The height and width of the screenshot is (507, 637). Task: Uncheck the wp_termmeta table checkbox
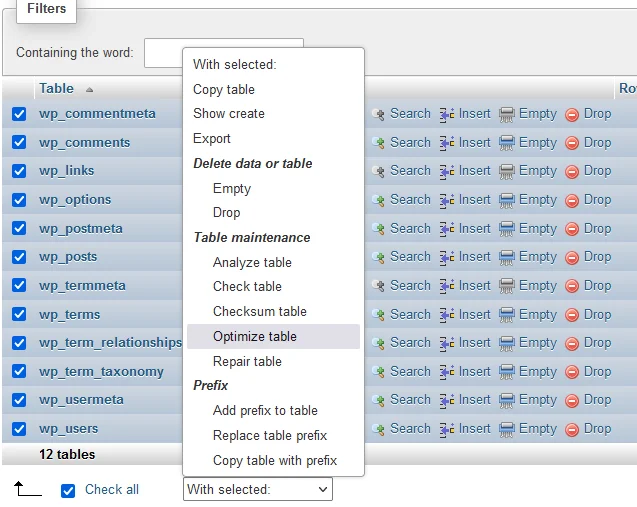coord(19,286)
